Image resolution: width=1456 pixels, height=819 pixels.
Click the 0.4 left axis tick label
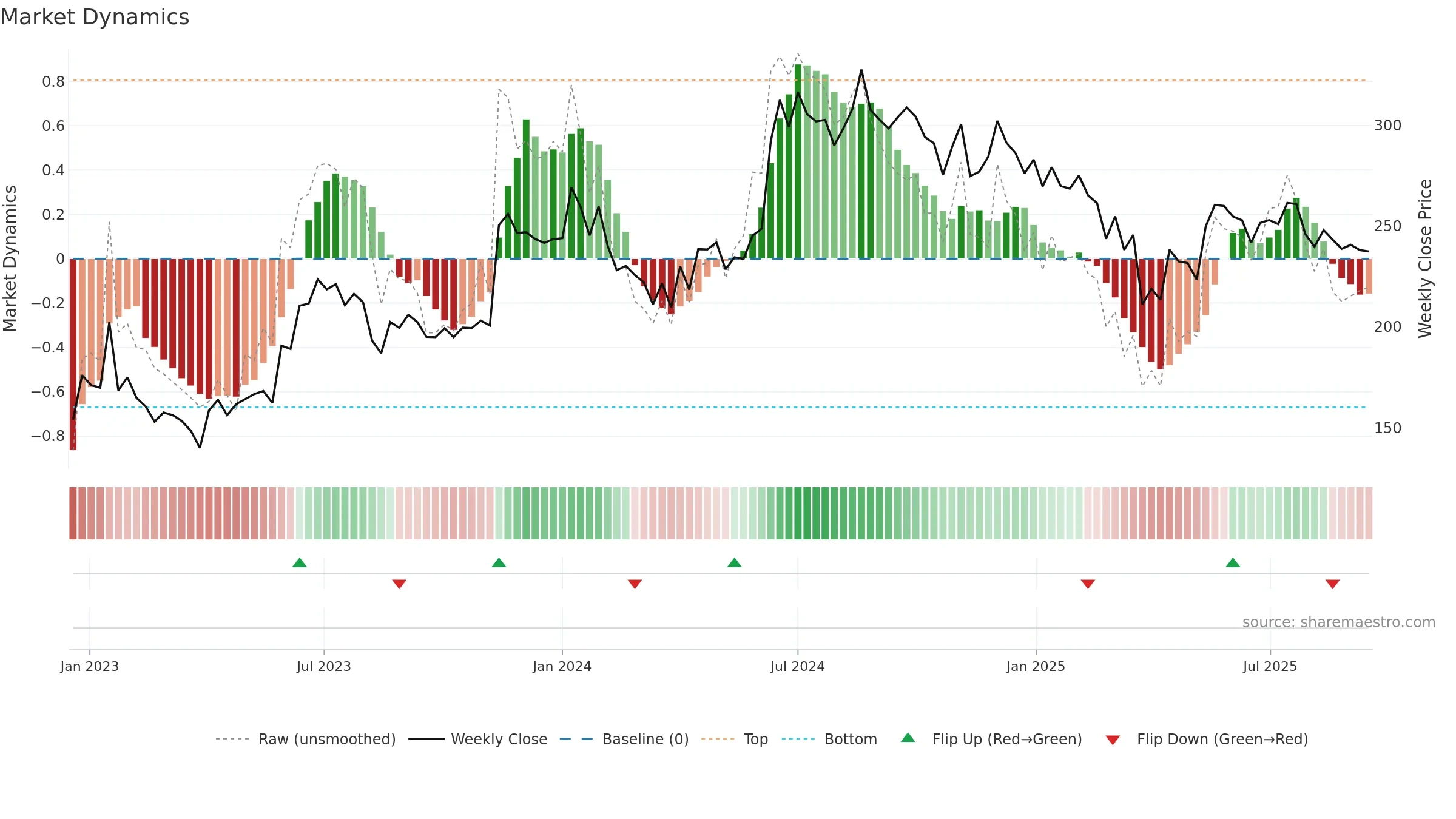(53, 170)
